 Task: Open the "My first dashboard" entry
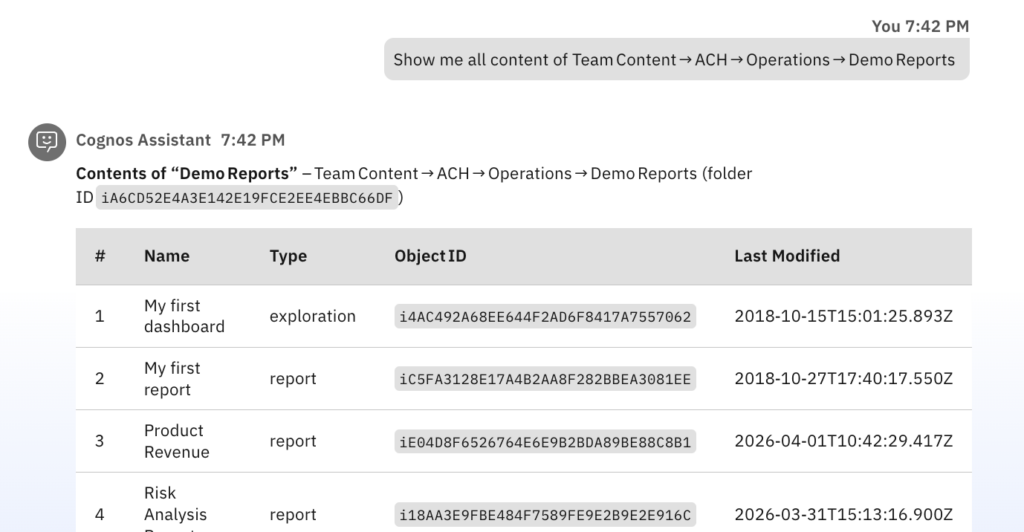tap(184, 316)
